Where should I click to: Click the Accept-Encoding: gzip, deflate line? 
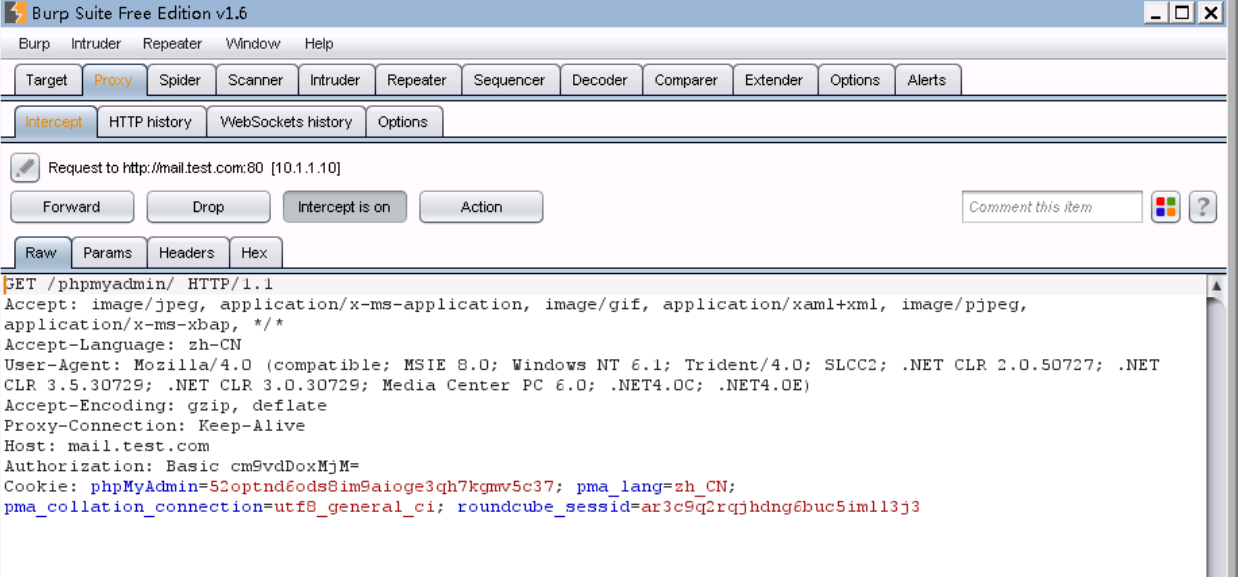point(165,406)
